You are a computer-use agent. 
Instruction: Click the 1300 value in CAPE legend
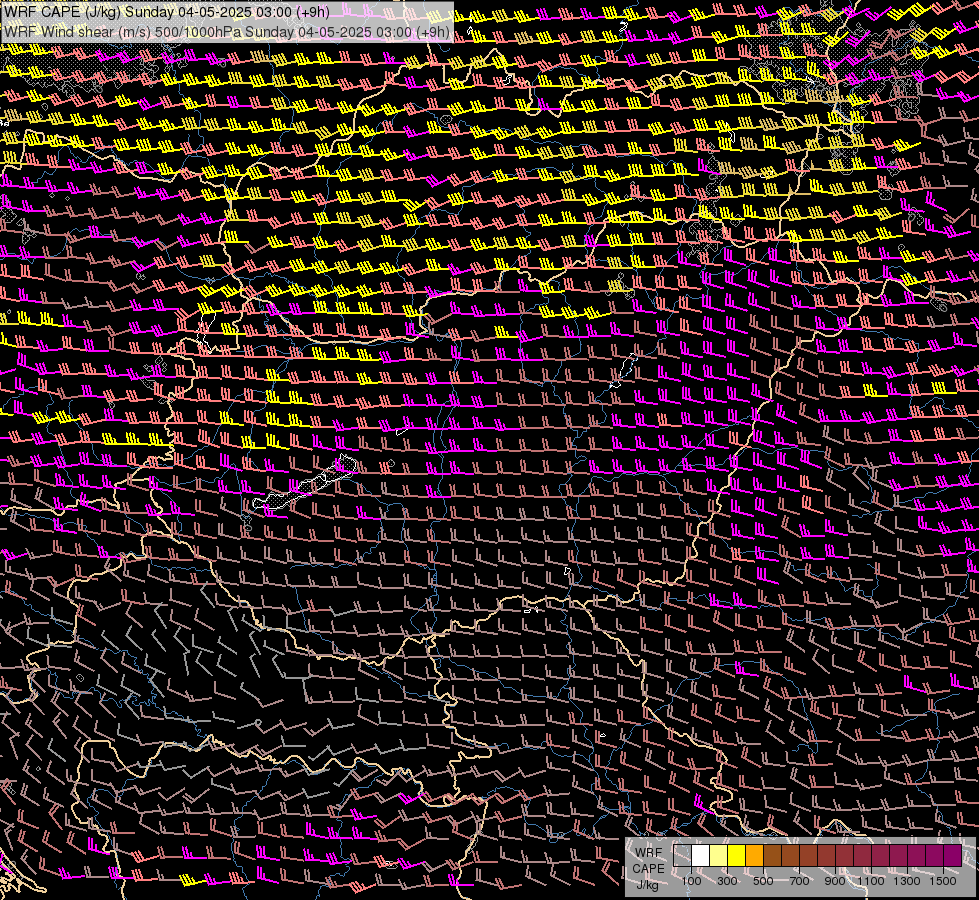pyautogui.click(x=907, y=881)
